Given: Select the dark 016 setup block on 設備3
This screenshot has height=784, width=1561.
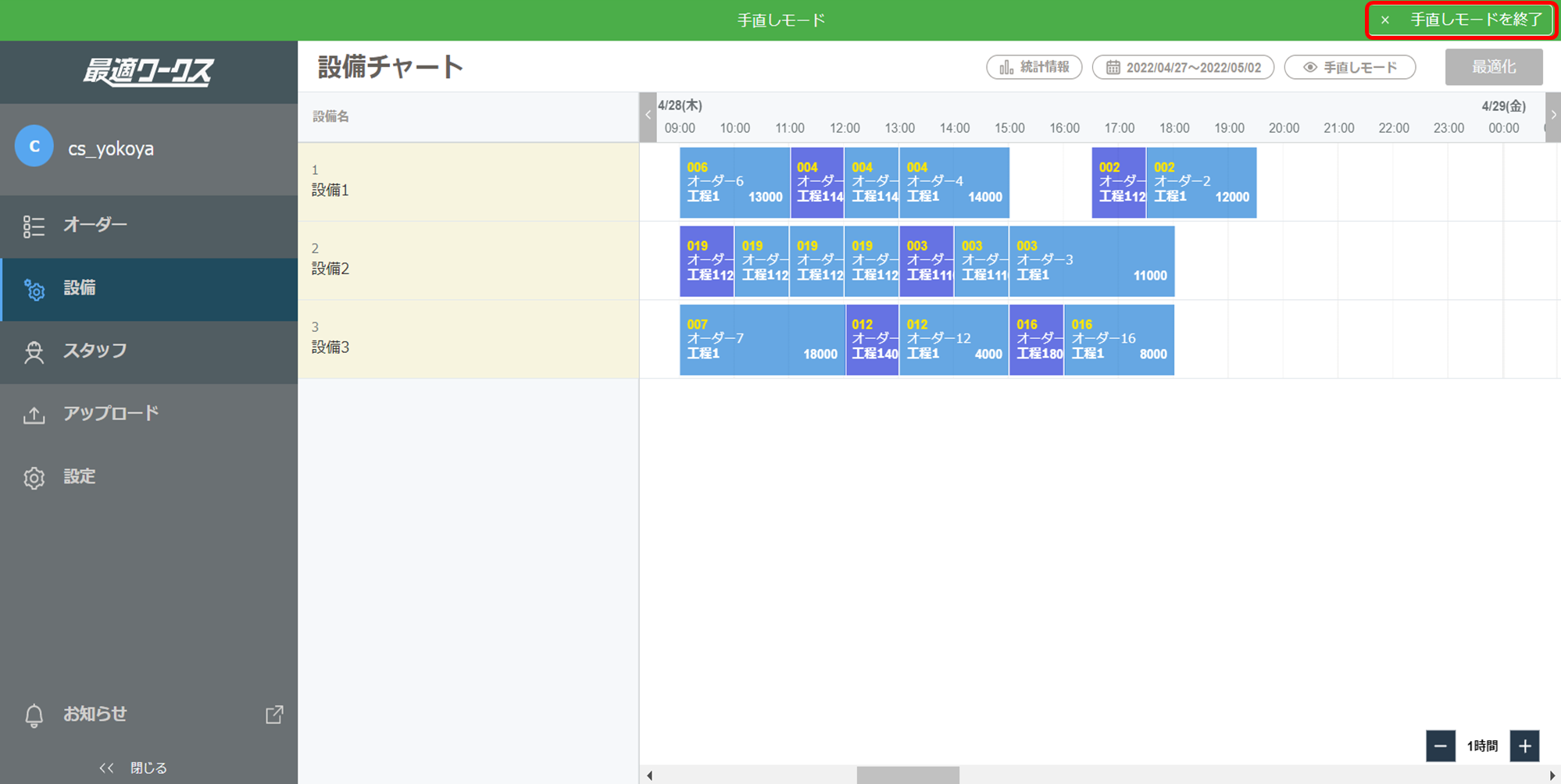Looking at the screenshot, I should pos(1036,340).
